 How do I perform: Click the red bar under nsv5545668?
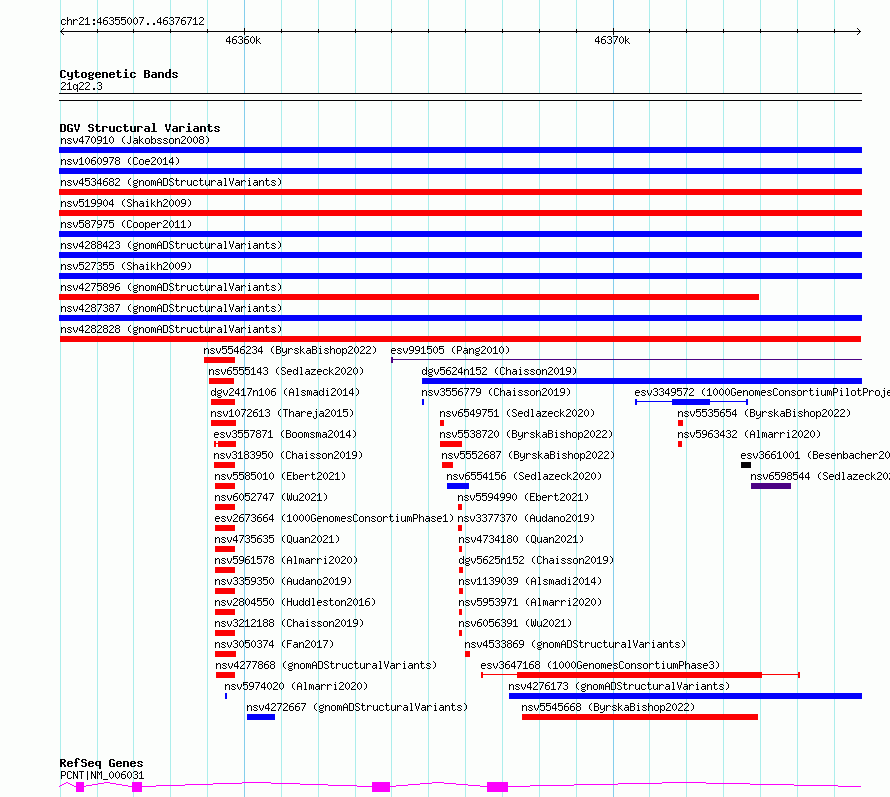tap(640, 717)
